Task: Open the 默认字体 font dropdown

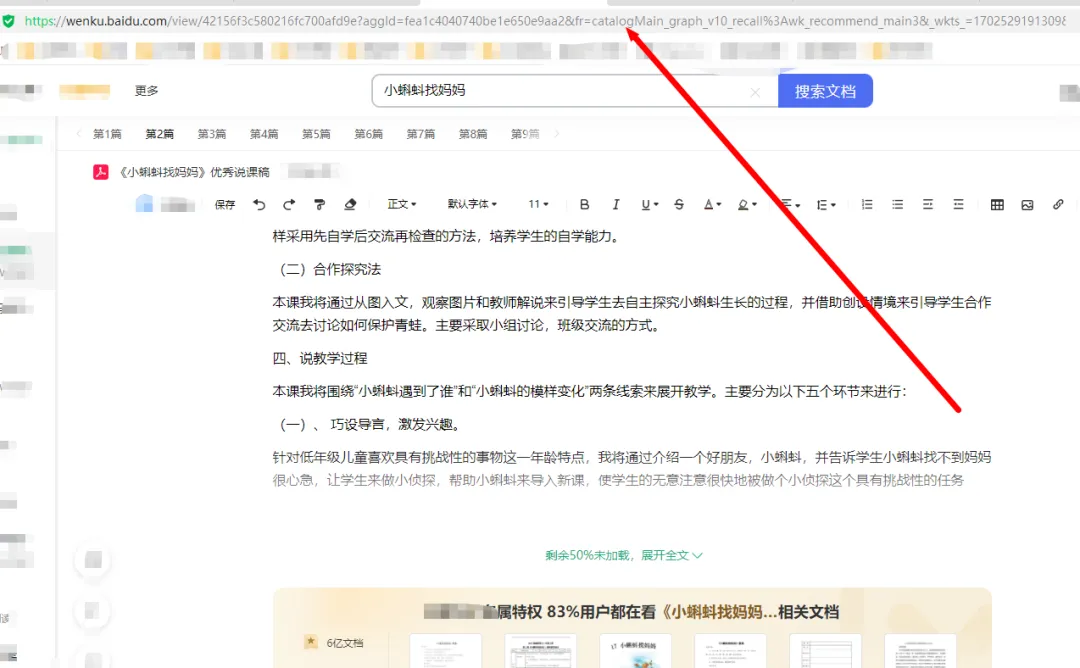Action: pos(472,204)
